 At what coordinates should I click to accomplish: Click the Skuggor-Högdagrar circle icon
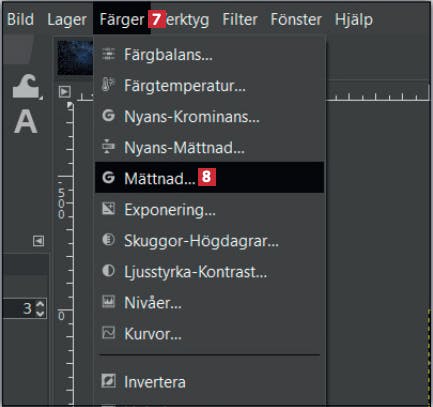point(108,240)
